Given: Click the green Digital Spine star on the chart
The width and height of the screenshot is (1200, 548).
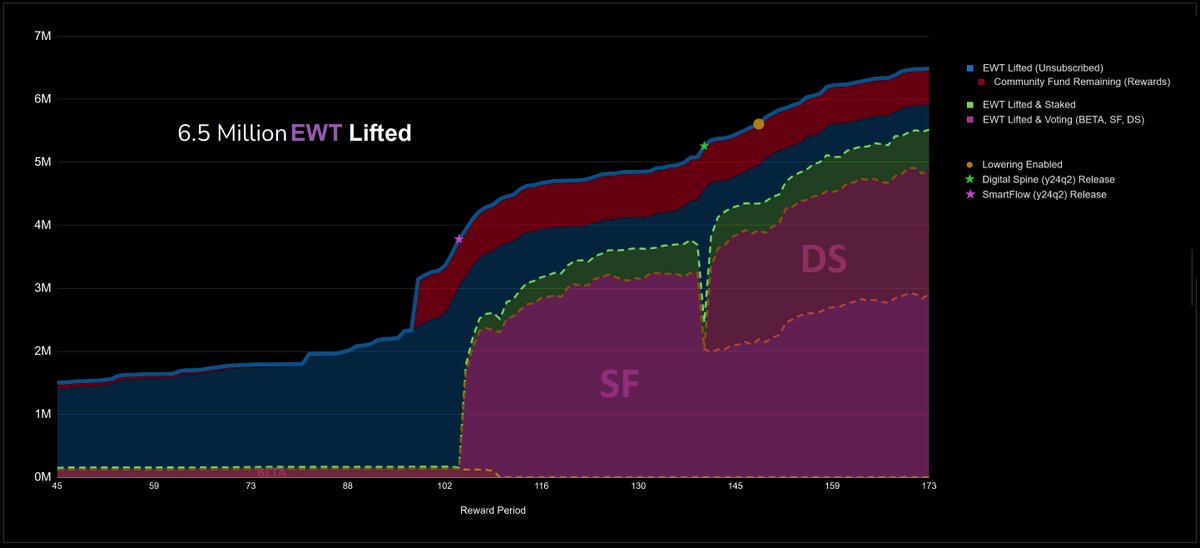Looking at the screenshot, I should coord(704,146).
